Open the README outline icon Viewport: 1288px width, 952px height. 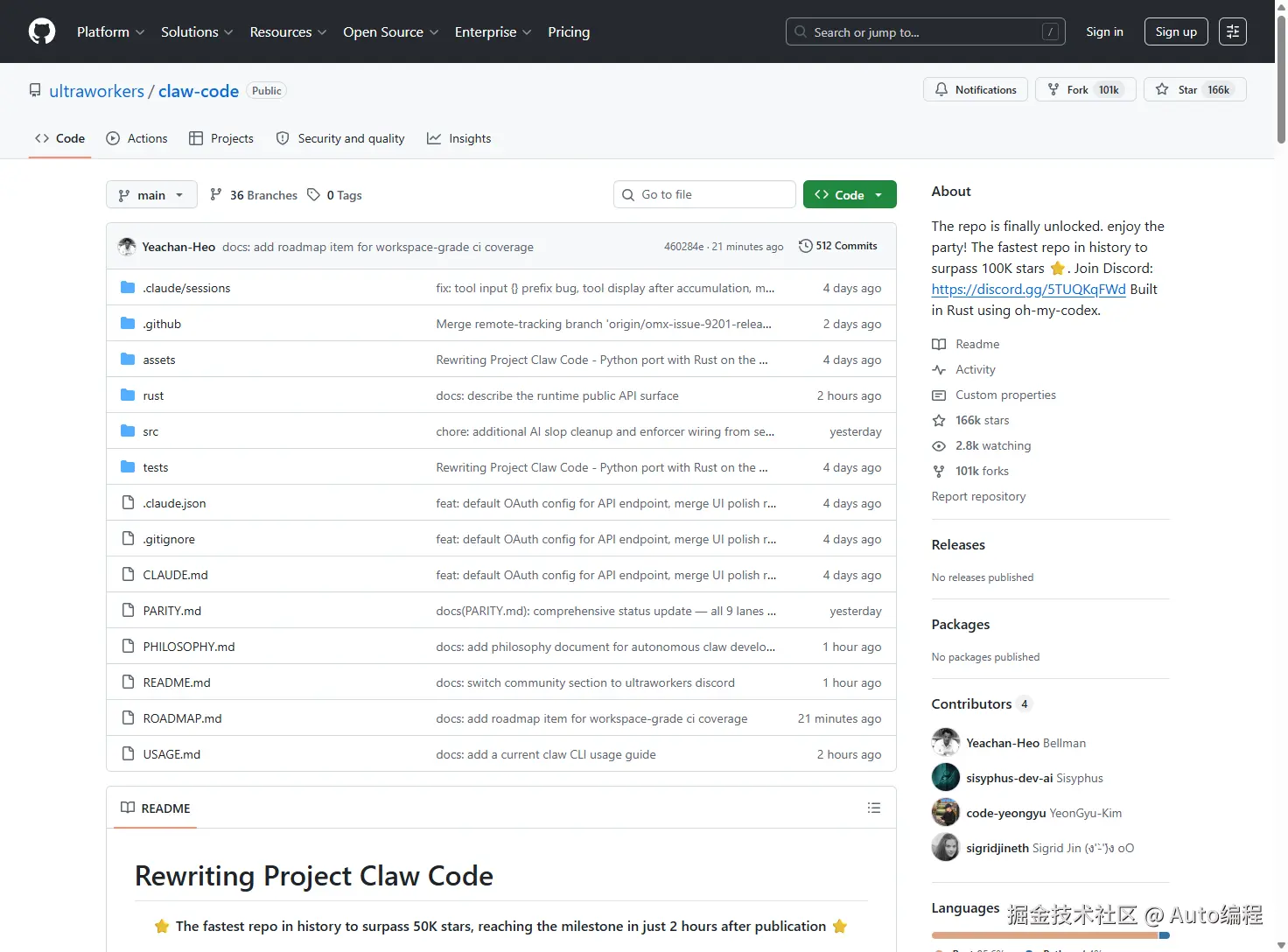coord(873,808)
